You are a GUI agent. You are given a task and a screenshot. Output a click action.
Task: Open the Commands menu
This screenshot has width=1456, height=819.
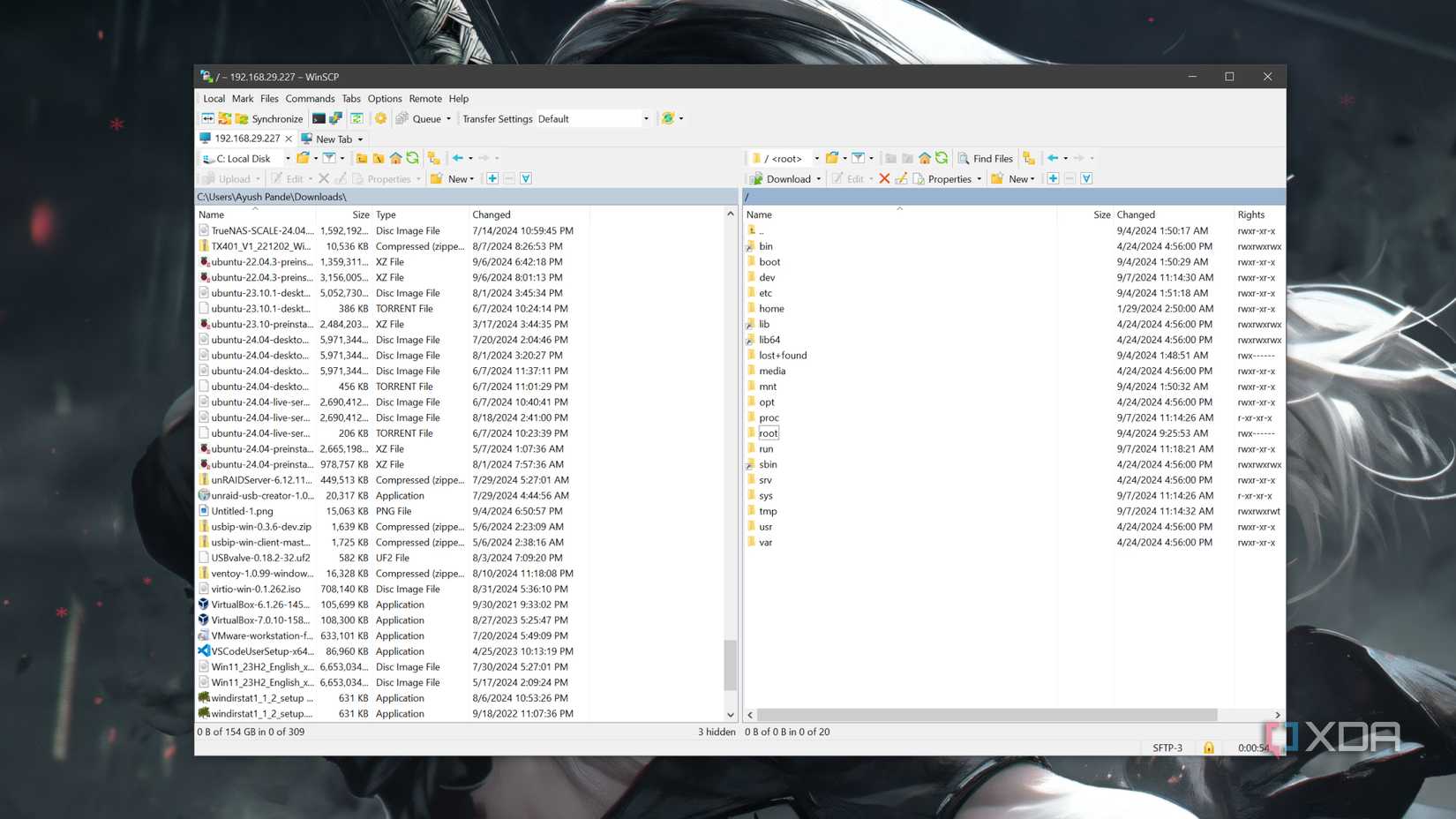(x=310, y=99)
